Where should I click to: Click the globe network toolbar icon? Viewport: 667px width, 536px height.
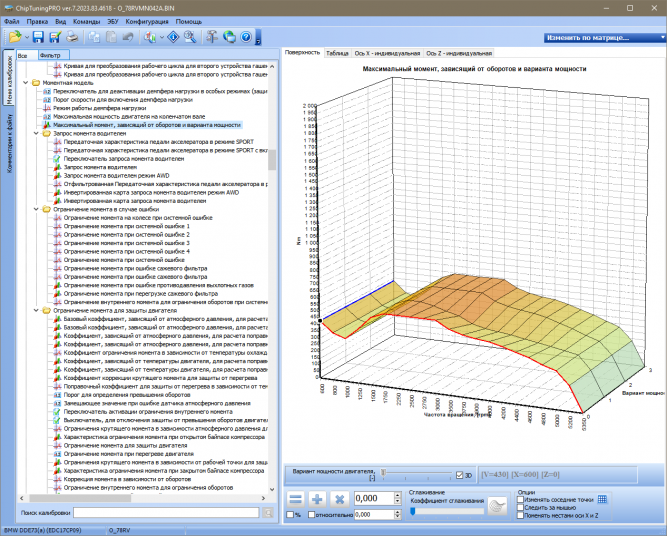coord(229,37)
